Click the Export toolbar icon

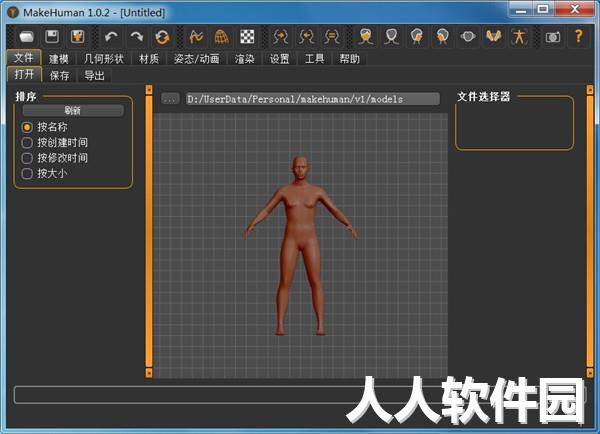(78, 37)
